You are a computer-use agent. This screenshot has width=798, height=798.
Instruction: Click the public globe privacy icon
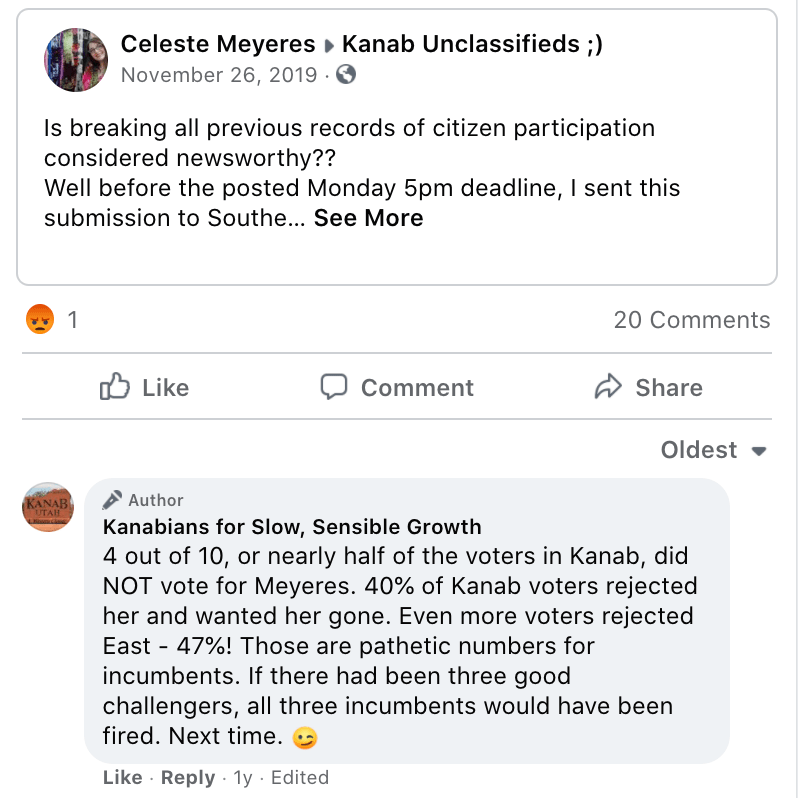(346, 74)
